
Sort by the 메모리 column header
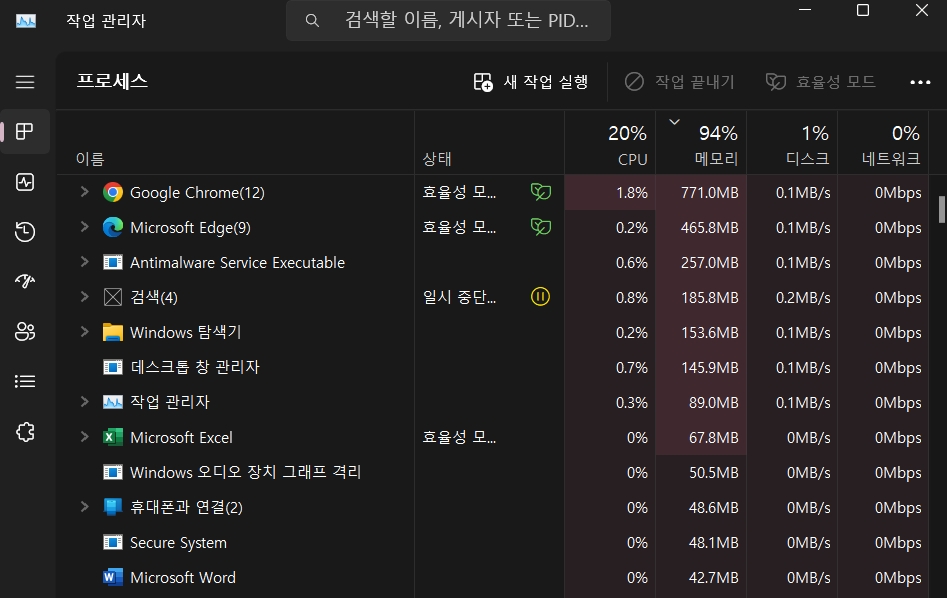[701, 143]
